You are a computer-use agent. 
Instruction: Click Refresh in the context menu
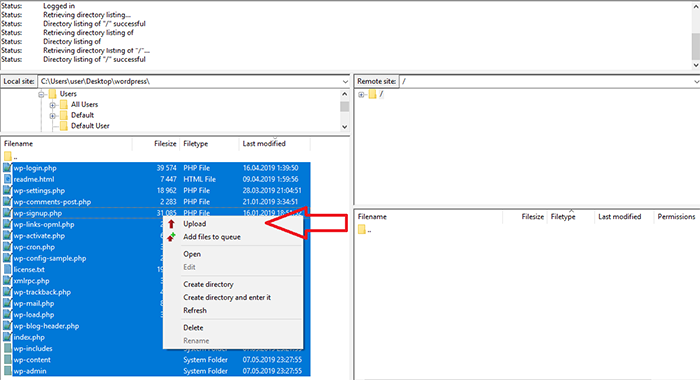[195, 310]
